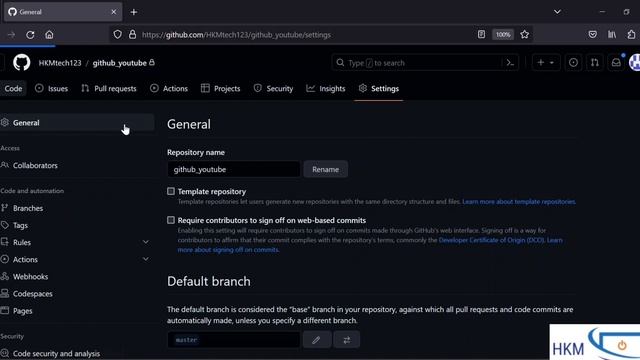640x360 pixels.
Task: Open the issues icon in the header
Action: pyautogui.click(x=573, y=63)
